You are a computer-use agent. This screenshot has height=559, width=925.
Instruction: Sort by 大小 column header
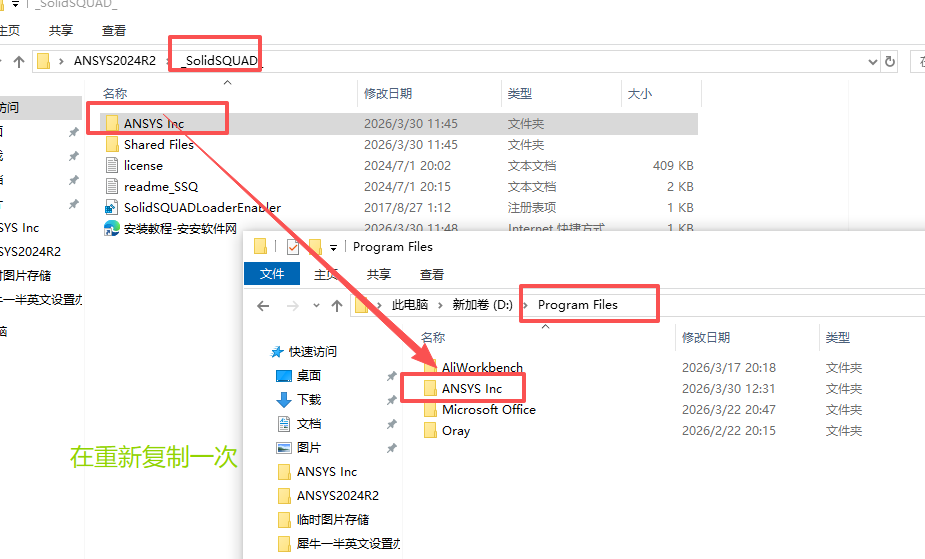[639, 93]
